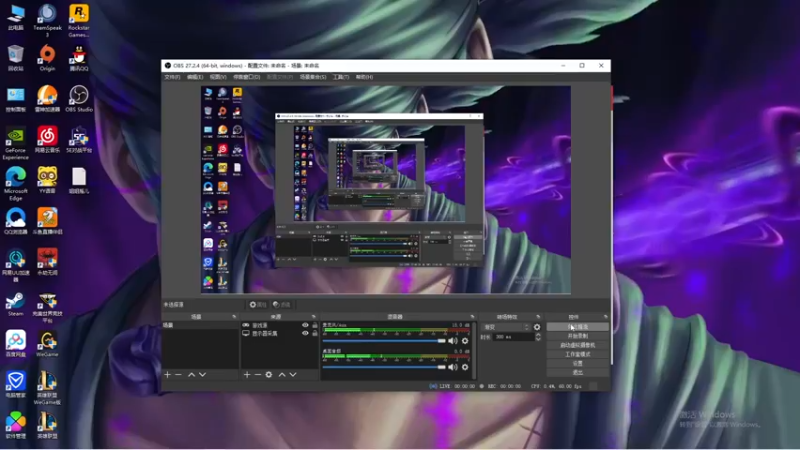Open source properties gear in Sources panel
This screenshot has height=450, width=800.
269,374
